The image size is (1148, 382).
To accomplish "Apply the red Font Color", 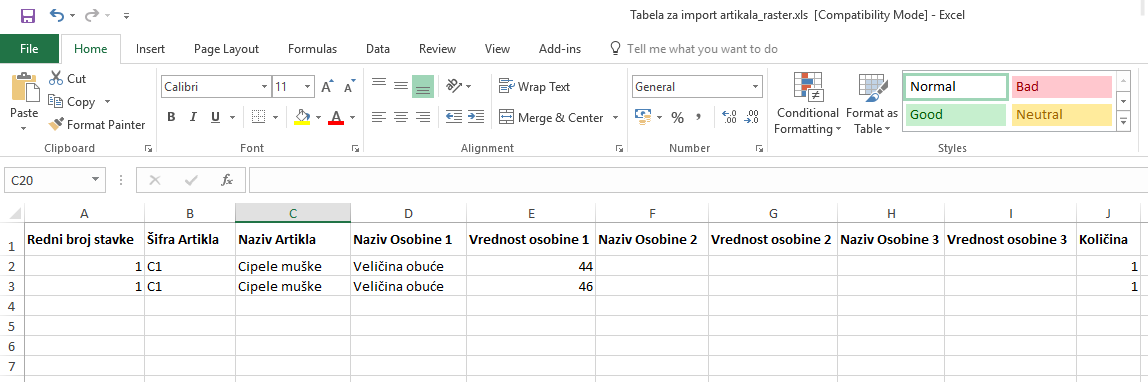I will pyautogui.click(x=336, y=117).
